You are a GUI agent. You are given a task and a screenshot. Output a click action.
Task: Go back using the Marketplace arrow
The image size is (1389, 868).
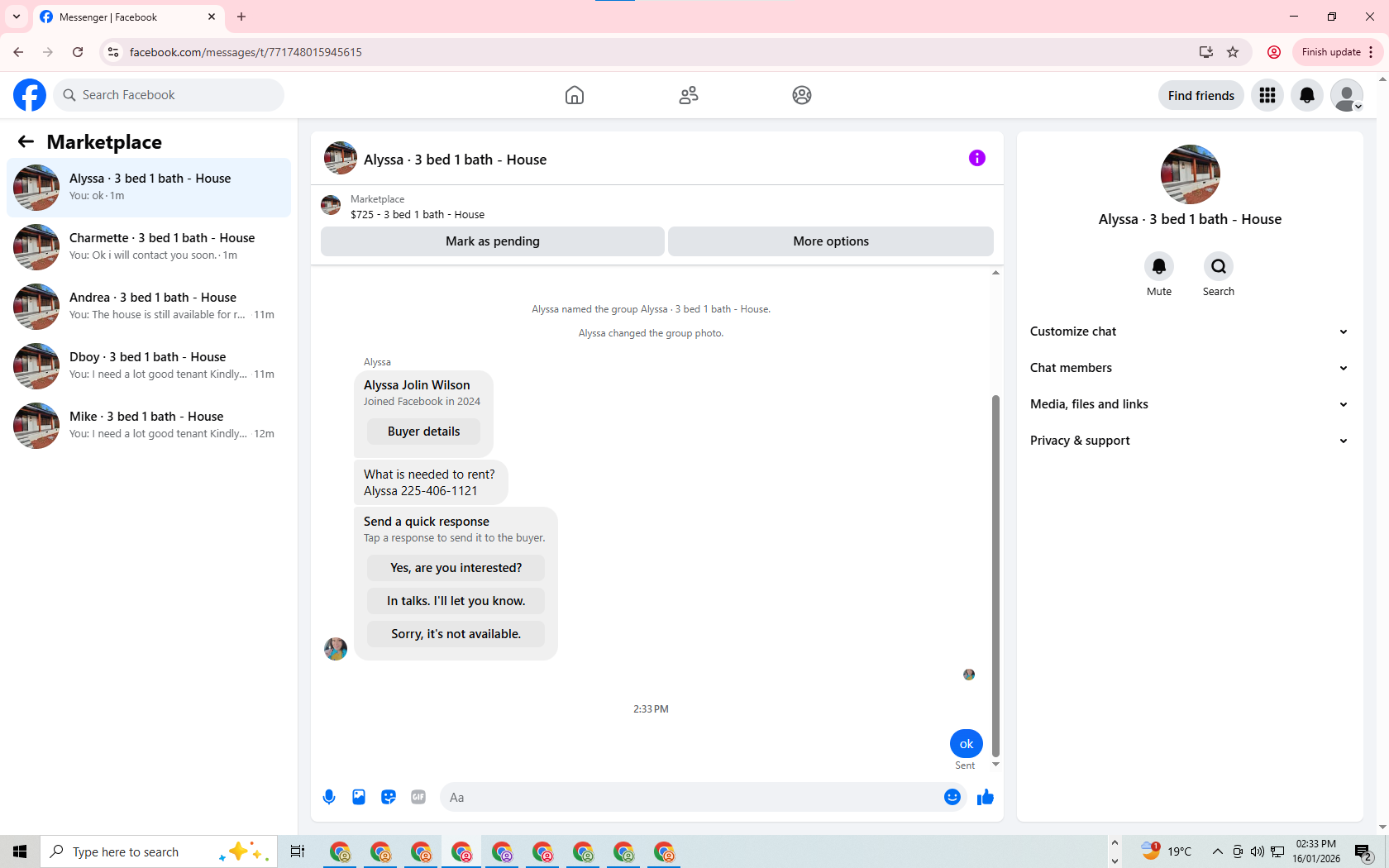pos(26,142)
